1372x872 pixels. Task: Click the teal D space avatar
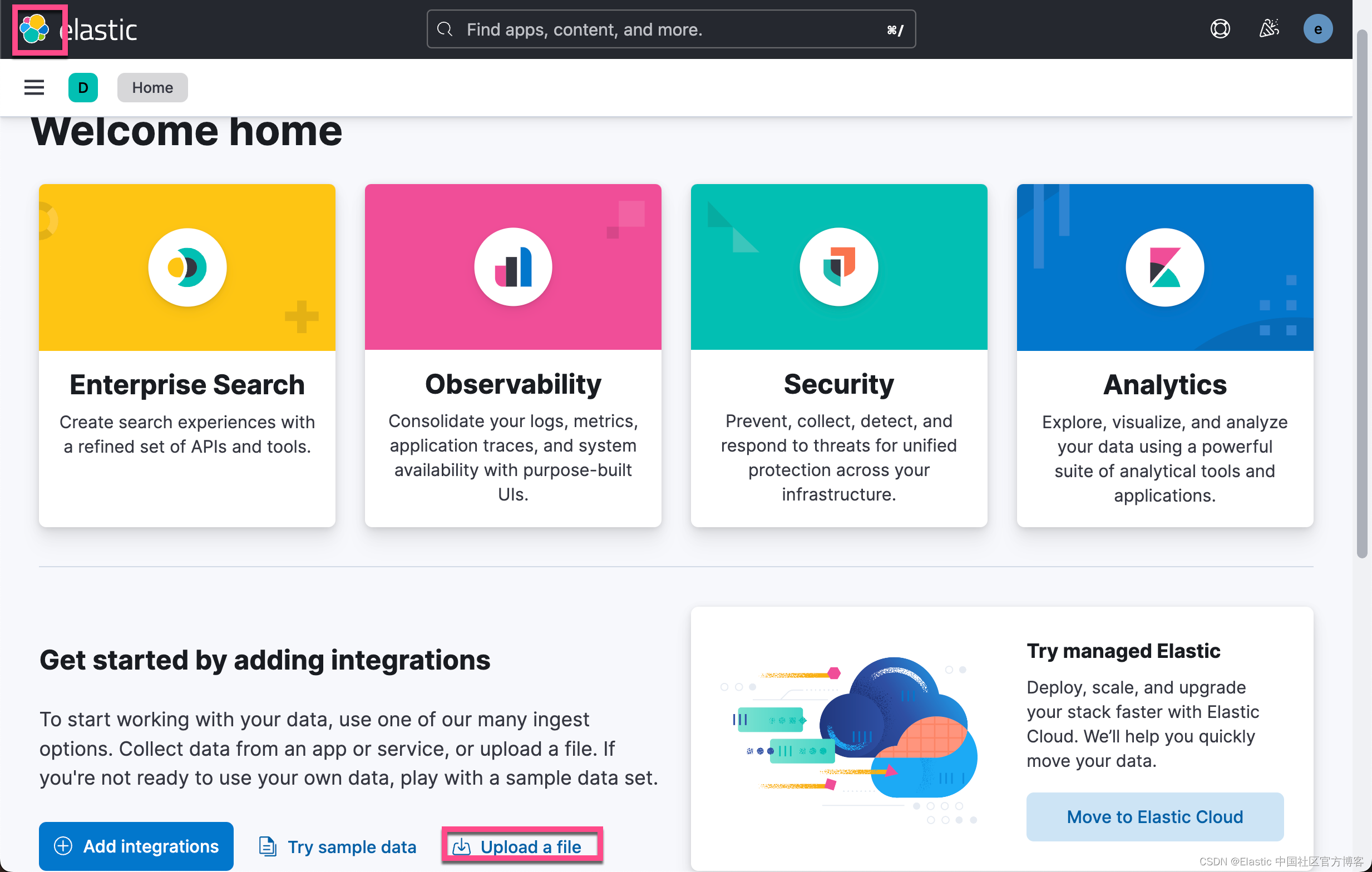coord(83,87)
